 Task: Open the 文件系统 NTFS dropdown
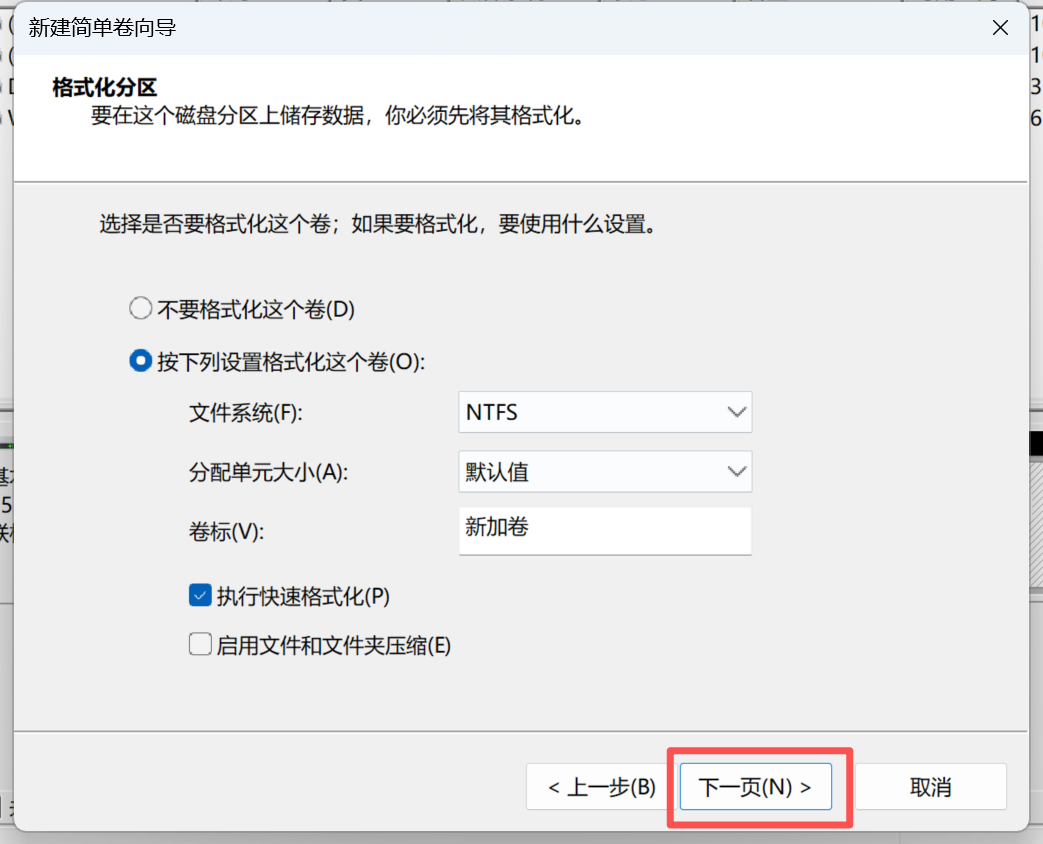[605, 411]
